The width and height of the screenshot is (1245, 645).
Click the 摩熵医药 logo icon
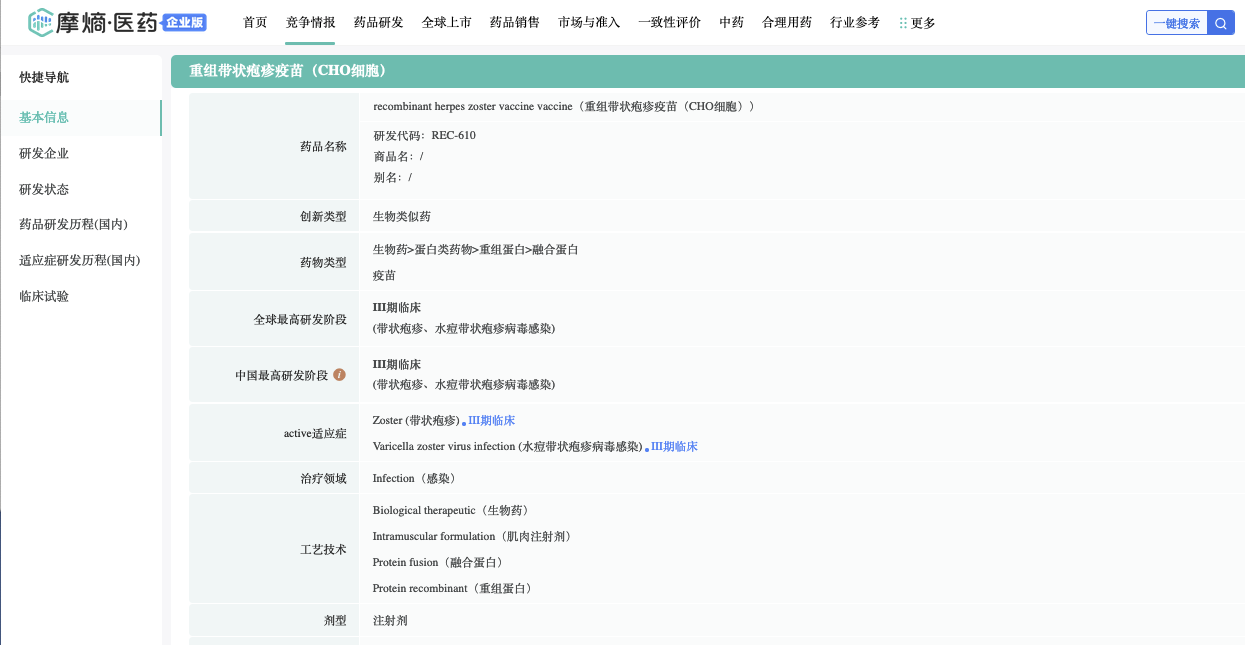tap(41, 23)
